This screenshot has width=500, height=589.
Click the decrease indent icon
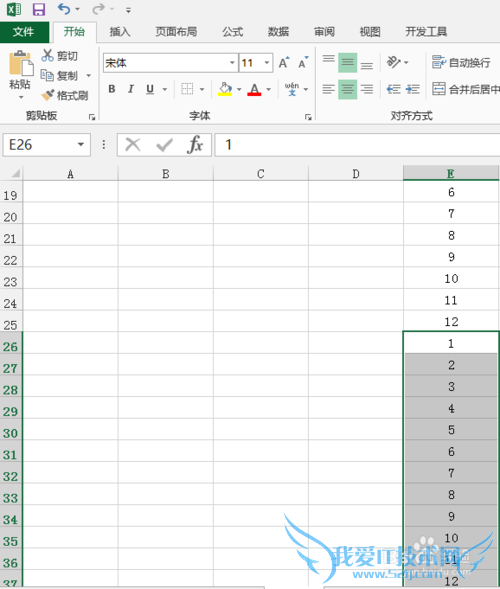pos(393,89)
